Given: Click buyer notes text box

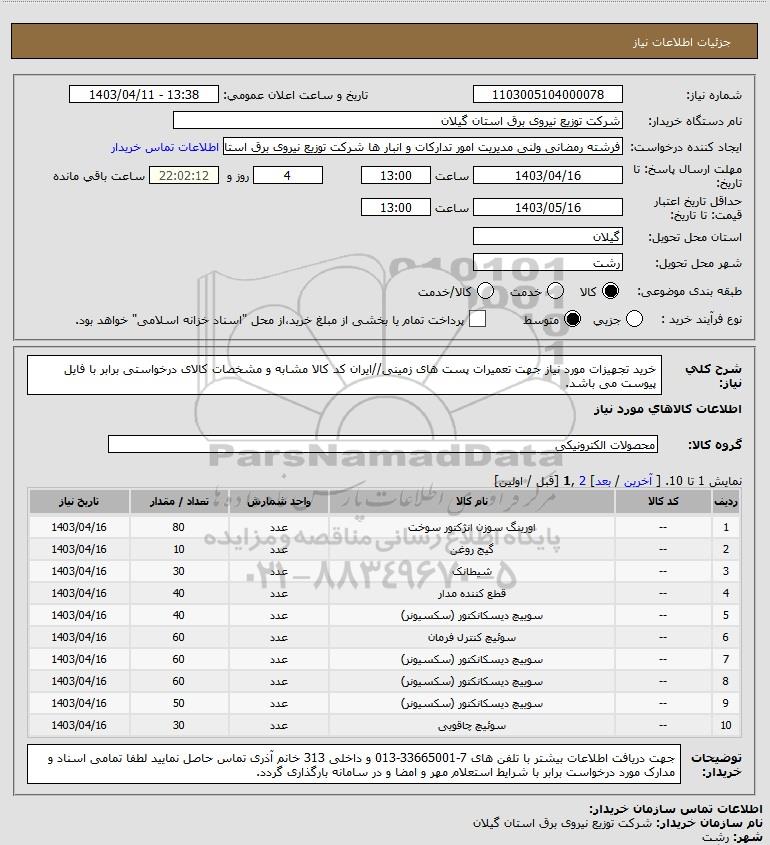Looking at the screenshot, I should [354, 764].
